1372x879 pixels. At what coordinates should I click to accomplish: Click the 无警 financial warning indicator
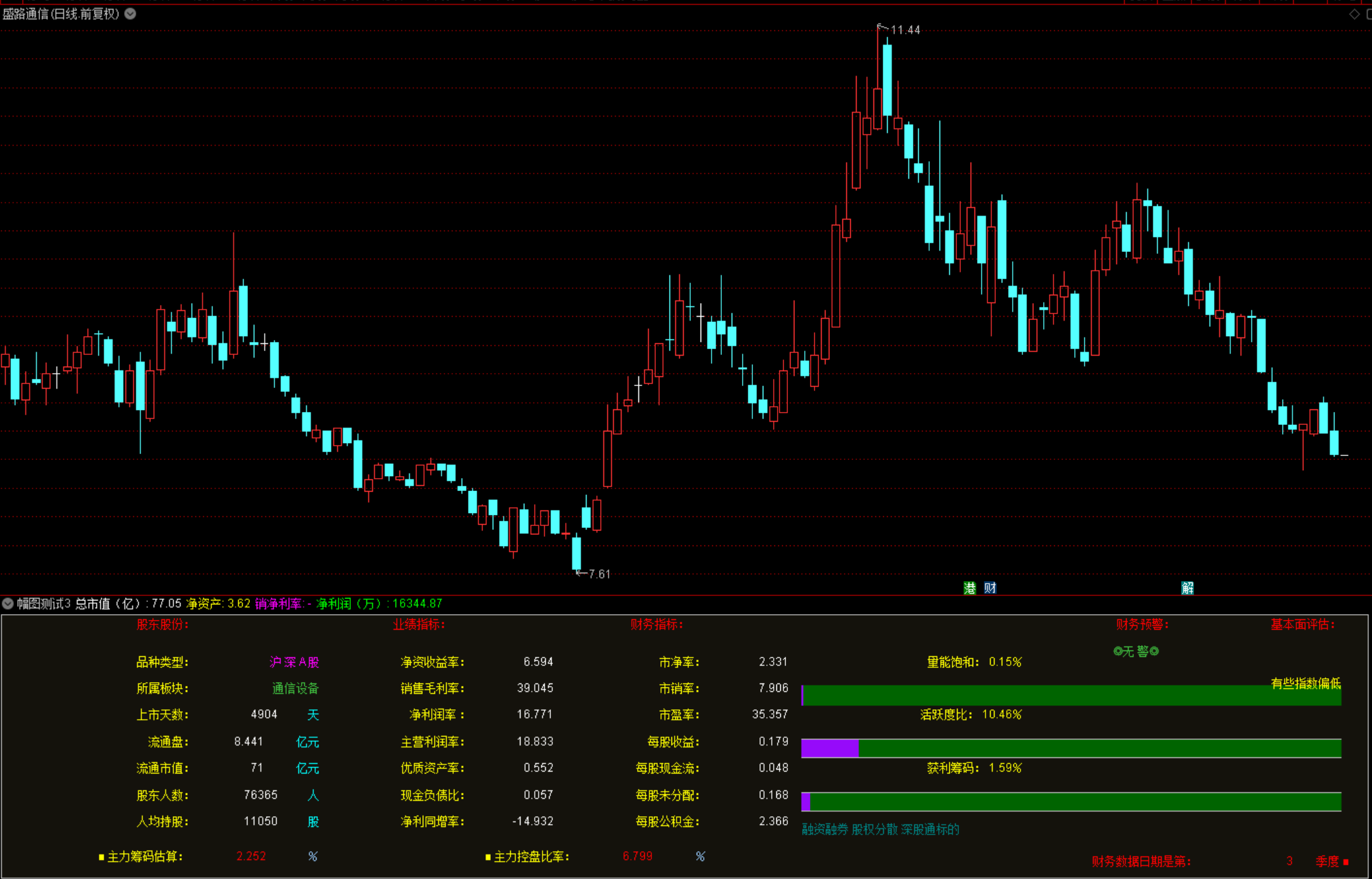tap(1136, 651)
